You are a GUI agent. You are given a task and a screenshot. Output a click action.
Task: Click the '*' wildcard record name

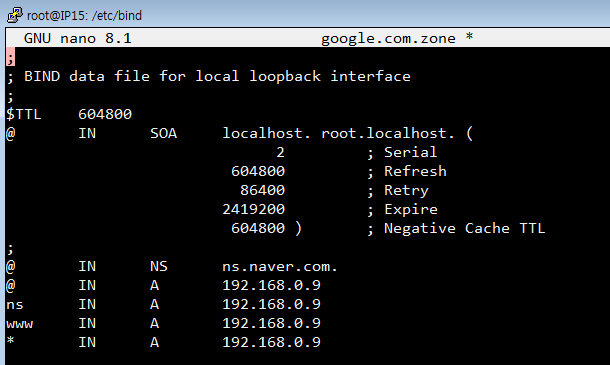[x=11, y=341]
